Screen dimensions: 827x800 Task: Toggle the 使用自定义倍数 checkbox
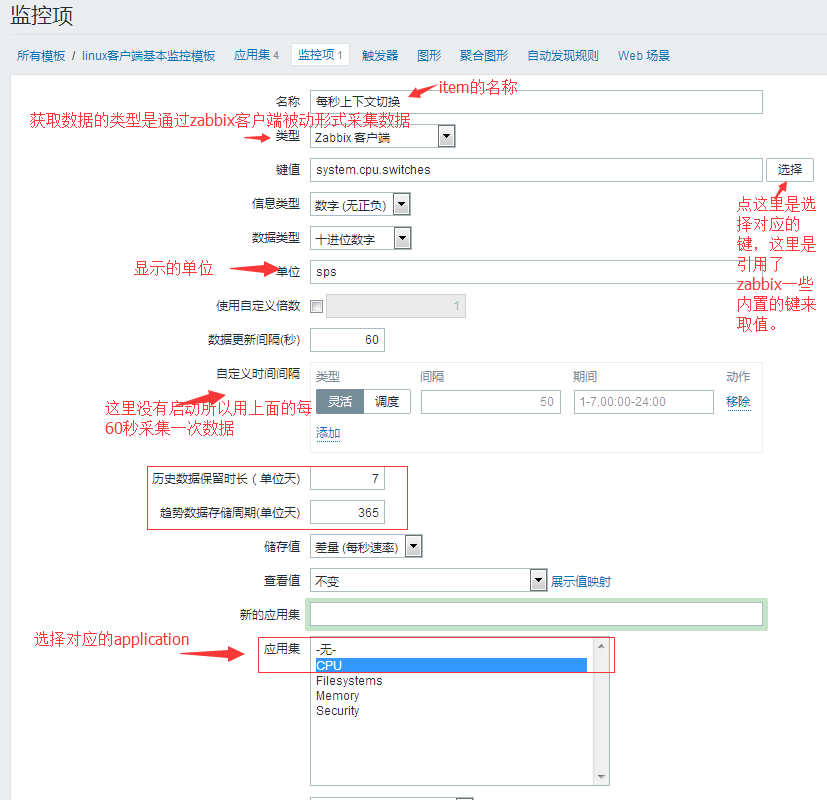point(317,306)
